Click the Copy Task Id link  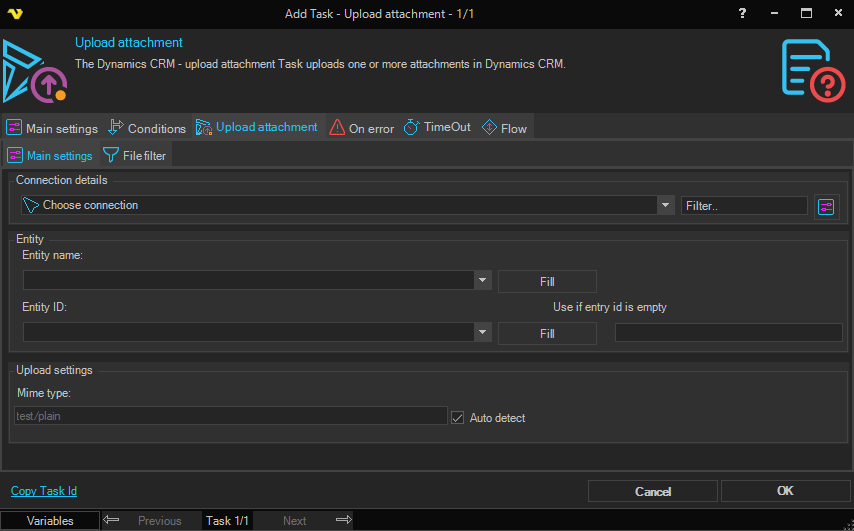point(44,491)
